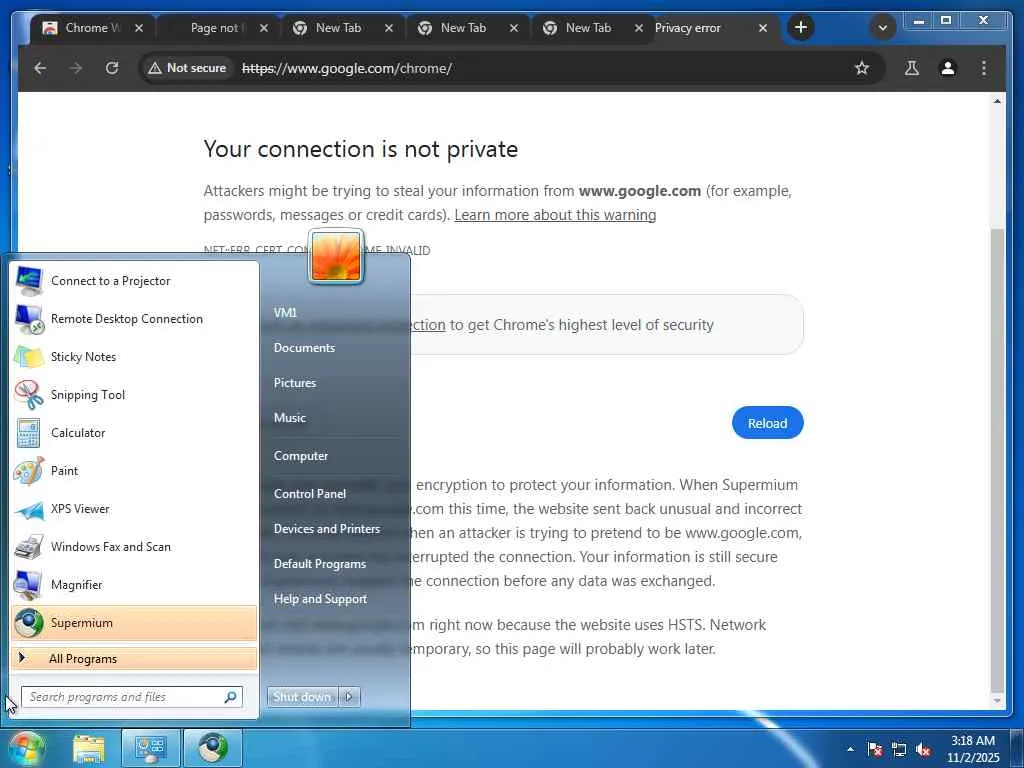Expand the Shut down options arrow
The height and width of the screenshot is (768, 1024).
349,697
